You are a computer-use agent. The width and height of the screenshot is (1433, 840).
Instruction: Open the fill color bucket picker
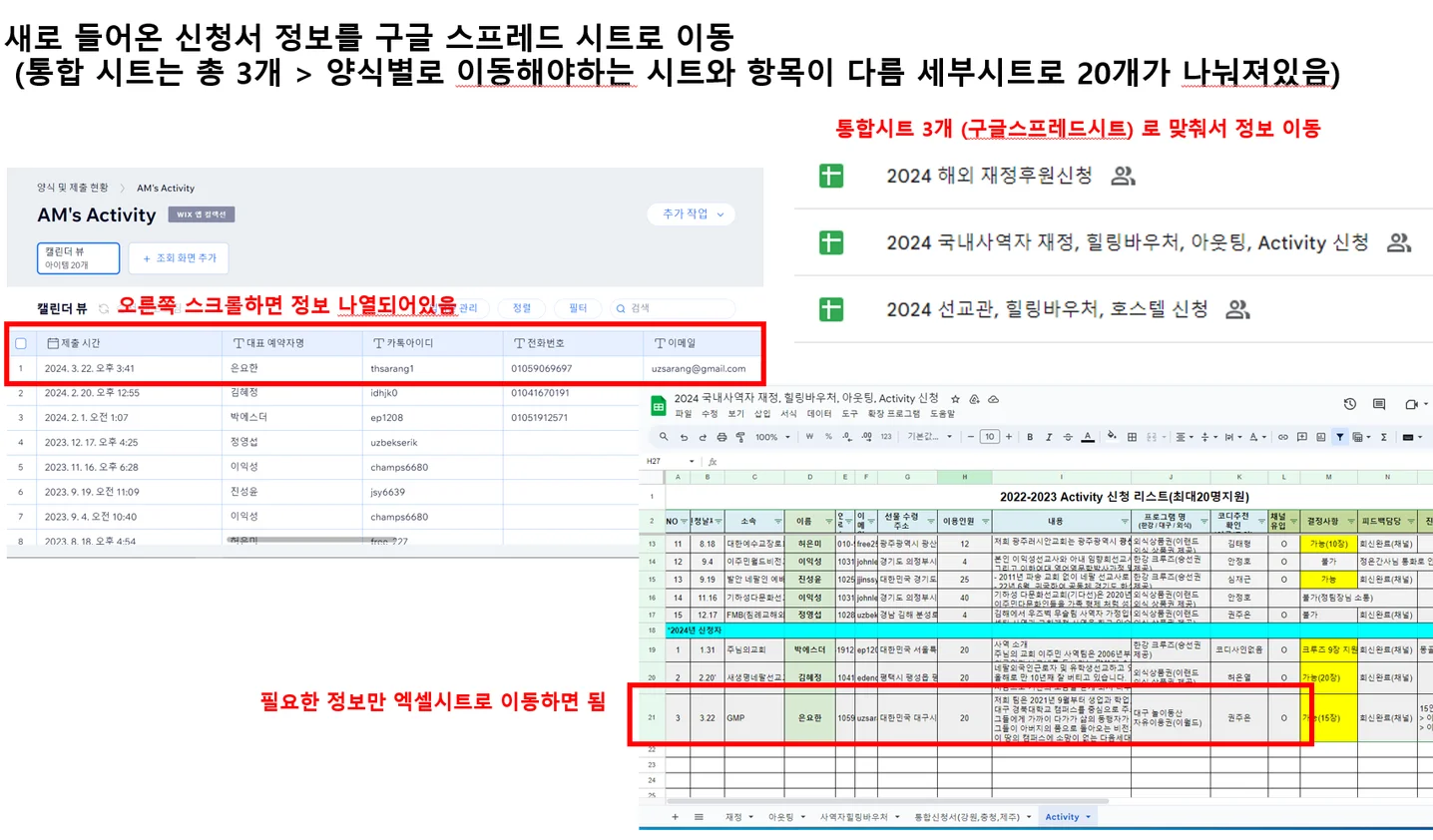point(1112,436)
